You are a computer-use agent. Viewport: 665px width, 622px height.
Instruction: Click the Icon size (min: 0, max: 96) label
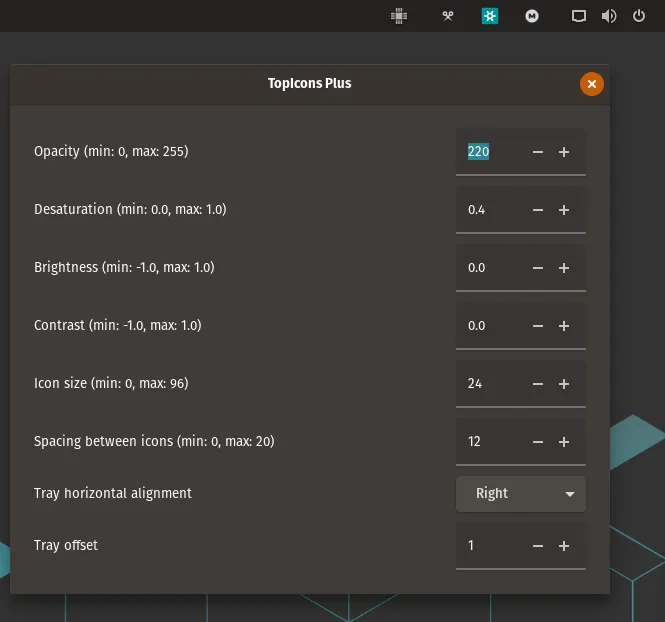point(111,384)
